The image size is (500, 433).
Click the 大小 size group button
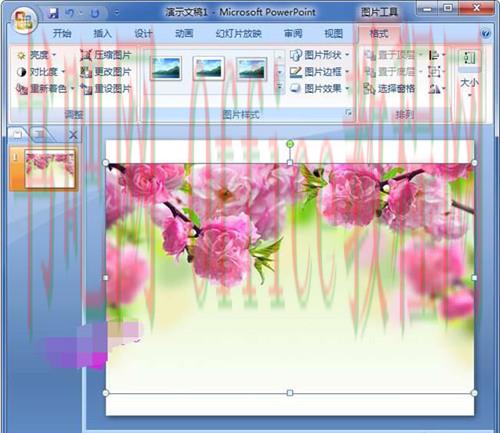click(x=469, y=73)
